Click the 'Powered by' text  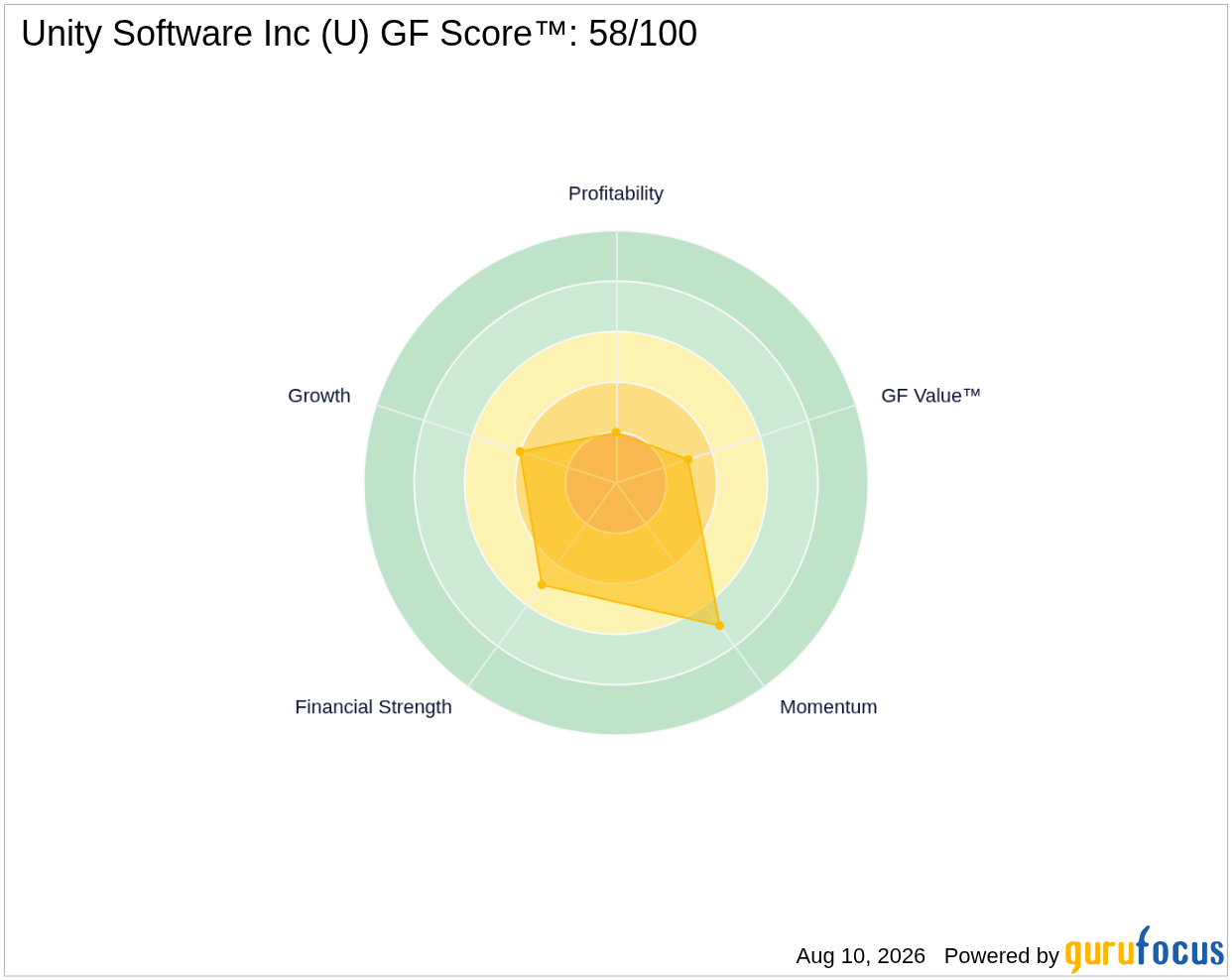pos(1002,956)
